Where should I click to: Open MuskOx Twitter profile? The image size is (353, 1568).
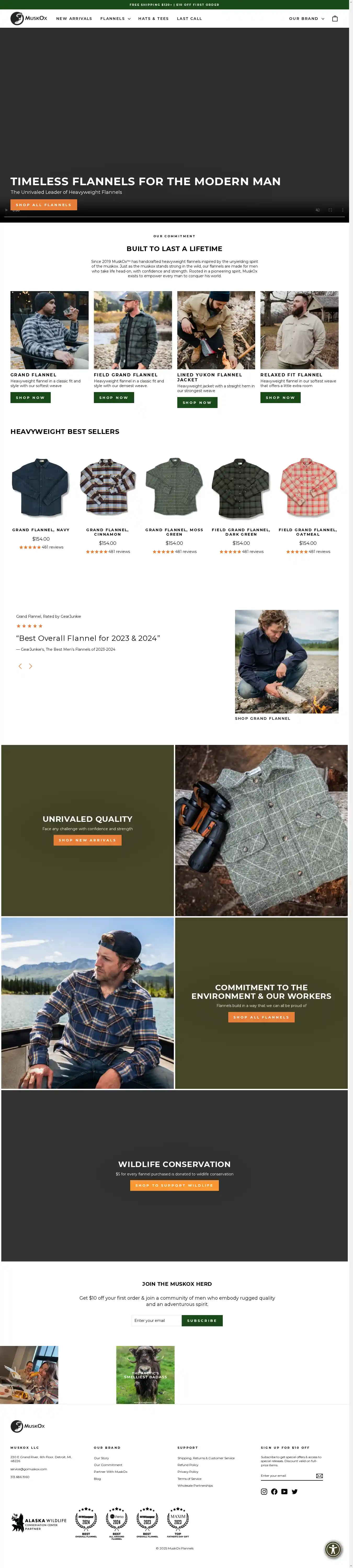[295, 1491]
